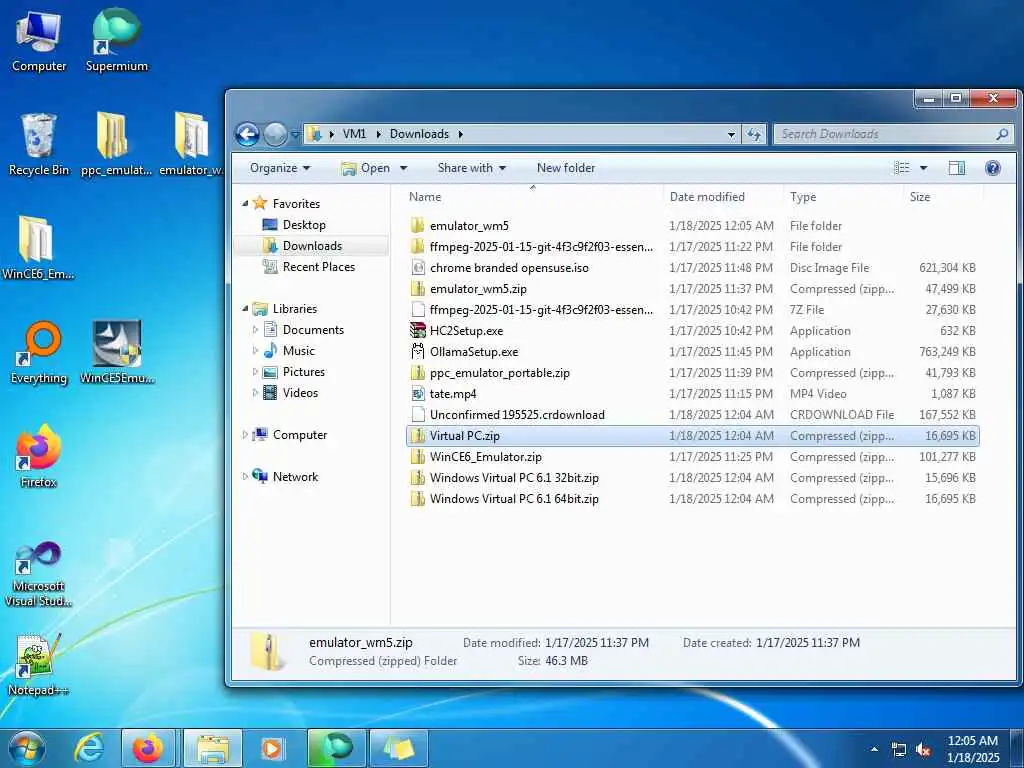The image size is (1024, 768).
Task: Select Desktop under Favorites
Action: point(304,225)
